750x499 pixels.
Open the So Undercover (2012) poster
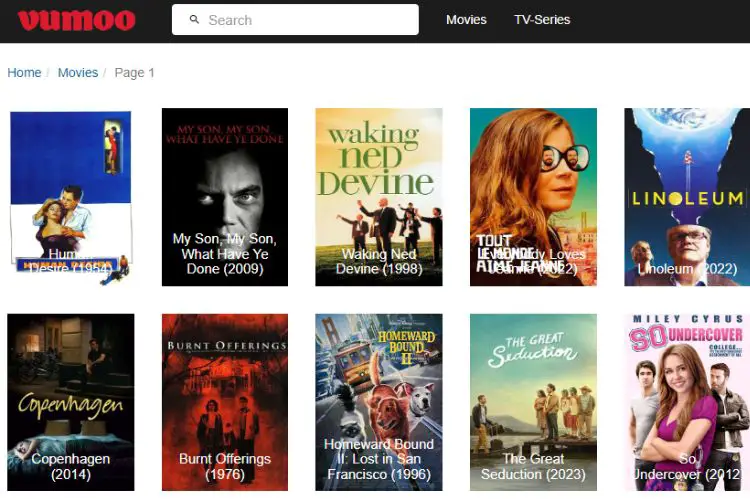[x=687, y=402]
